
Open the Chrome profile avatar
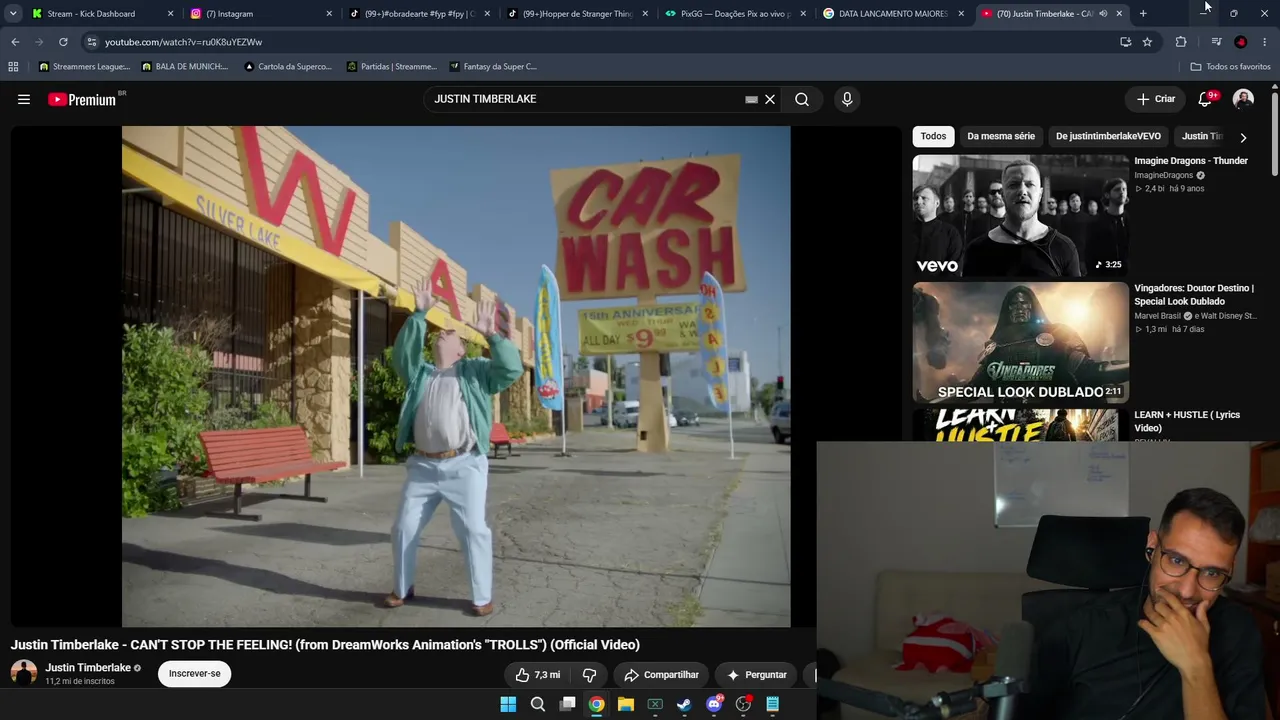coord(1241,42)
